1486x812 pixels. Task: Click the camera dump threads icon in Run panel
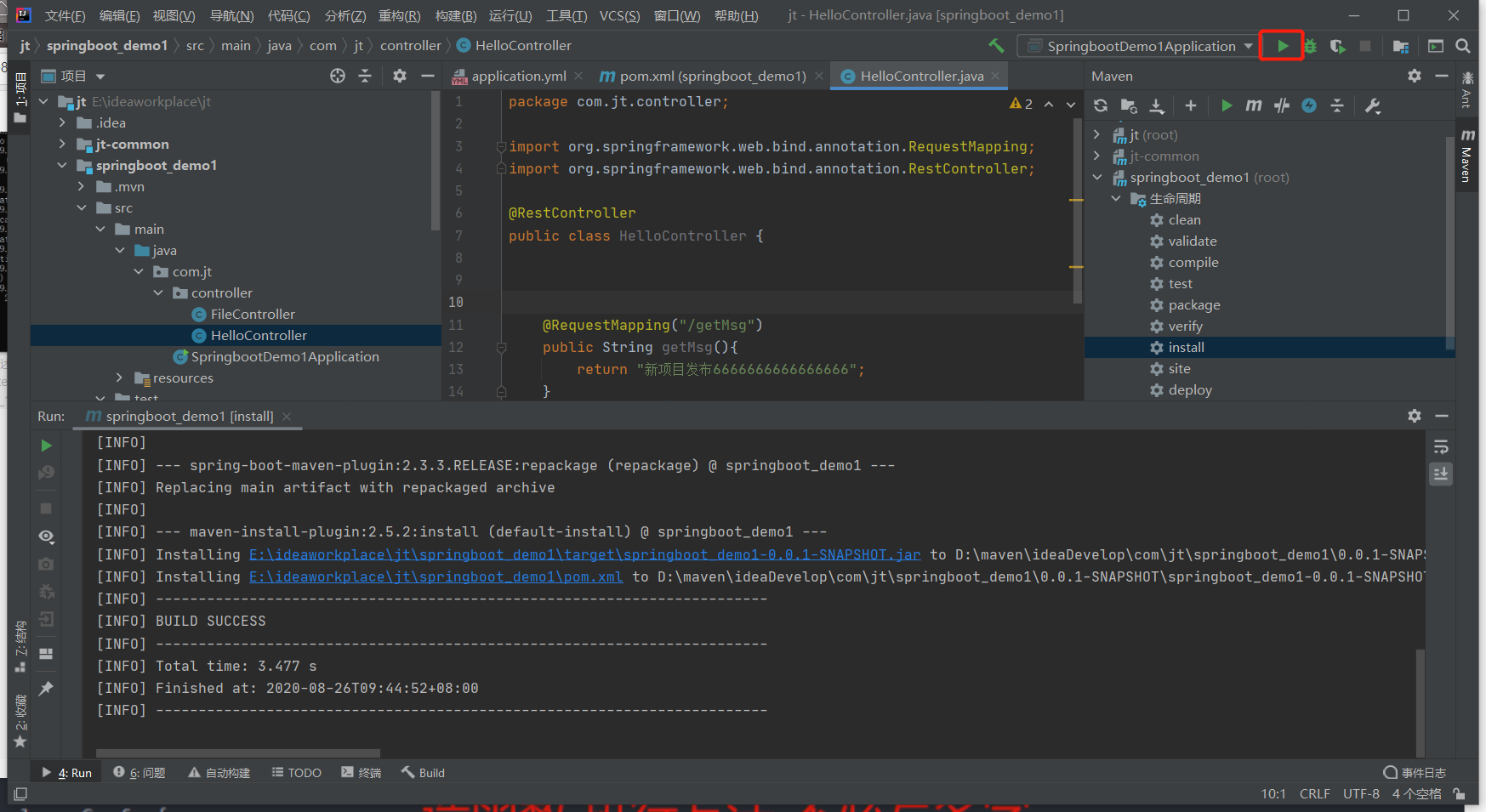tap(46, 564)
